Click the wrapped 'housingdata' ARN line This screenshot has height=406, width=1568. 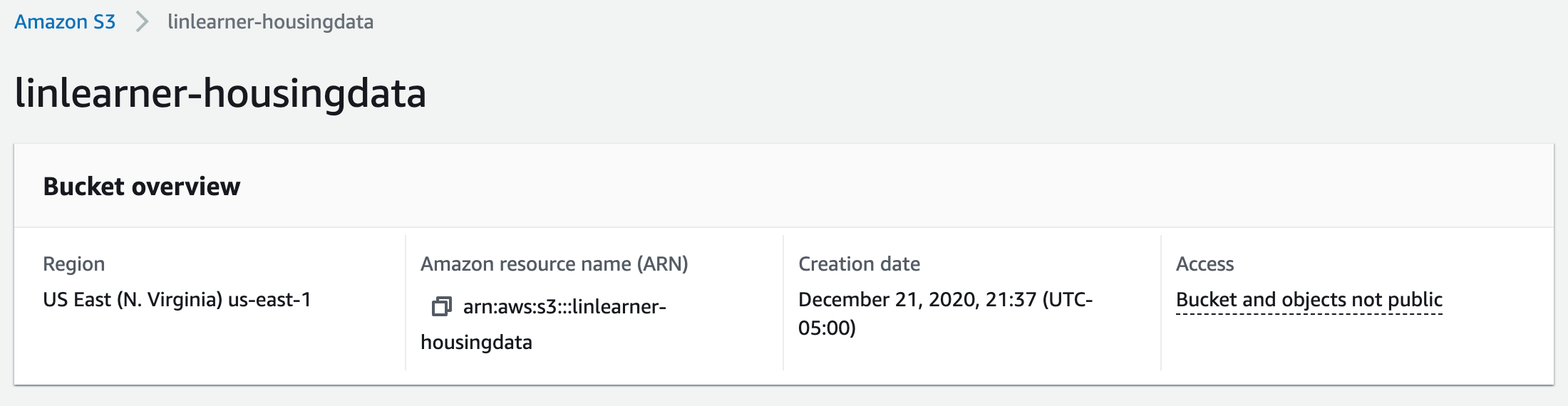pos(476,343)
